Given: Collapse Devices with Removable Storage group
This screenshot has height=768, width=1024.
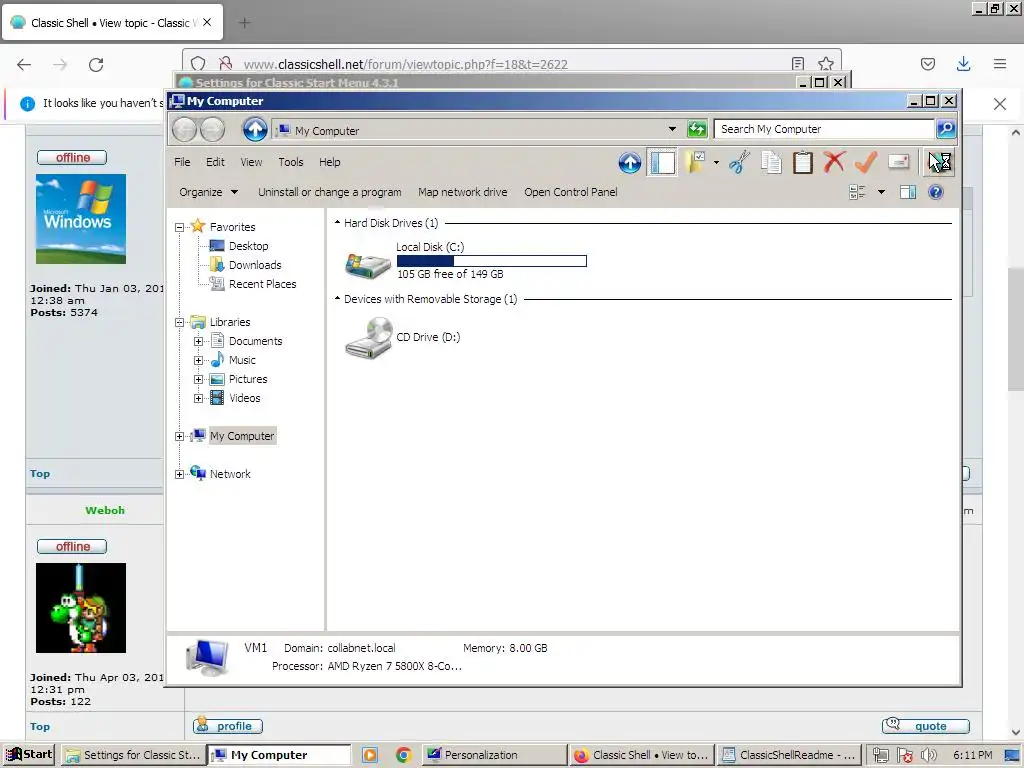Looking at the screenshot, I should click(338, 298).
